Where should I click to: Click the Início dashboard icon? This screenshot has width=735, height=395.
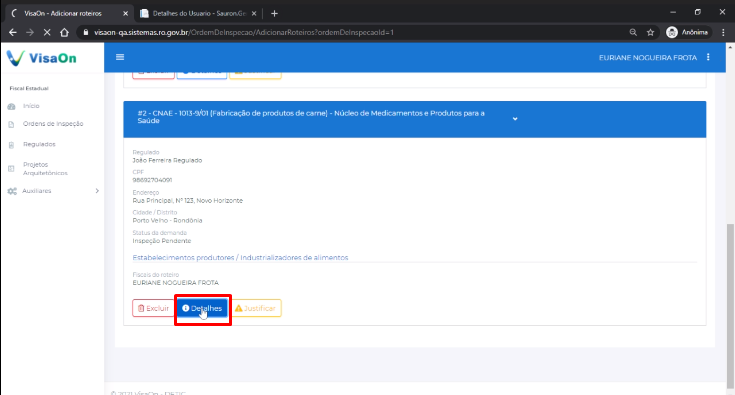coord(12,106)
